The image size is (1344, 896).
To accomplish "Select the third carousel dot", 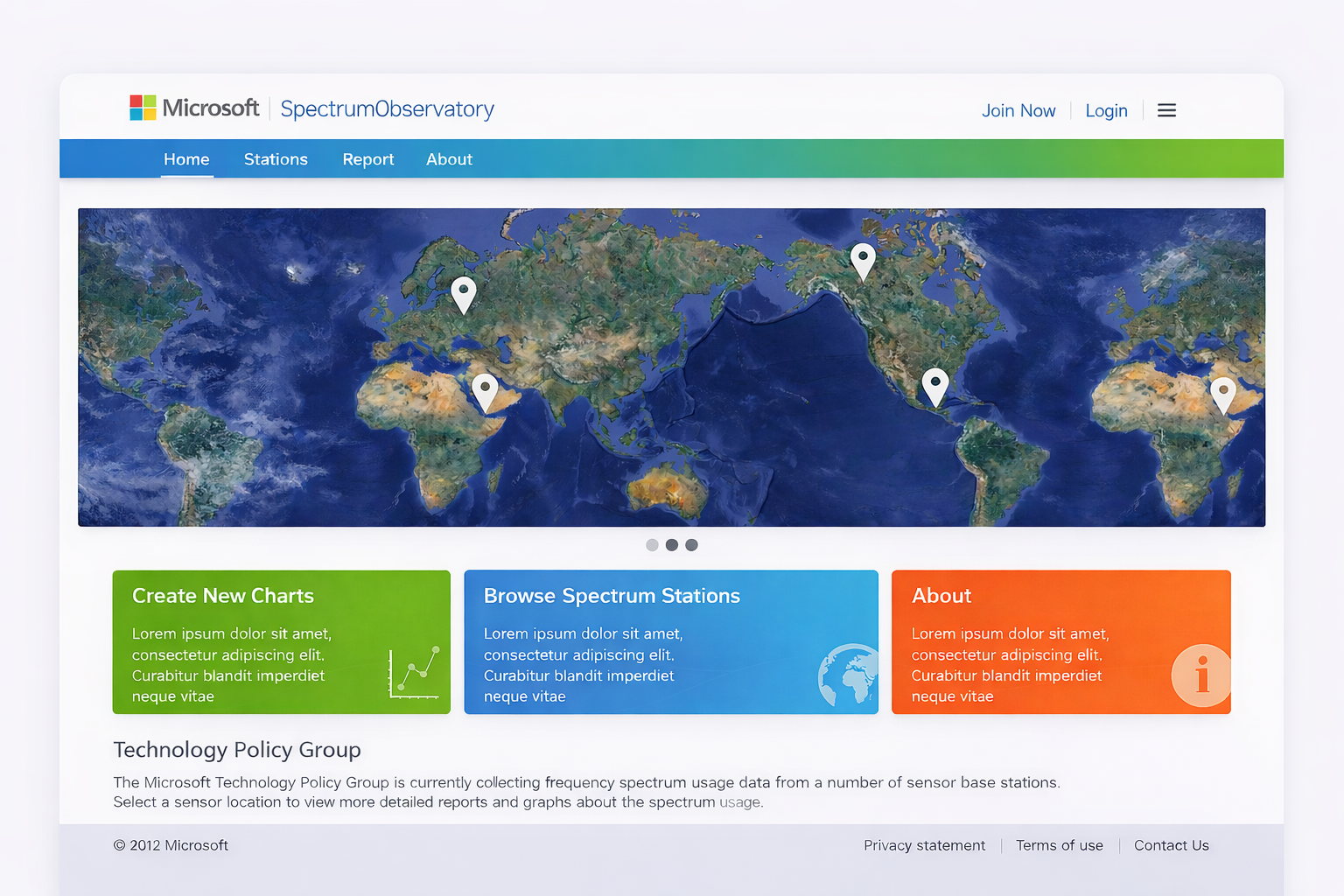I will (691, 545).
